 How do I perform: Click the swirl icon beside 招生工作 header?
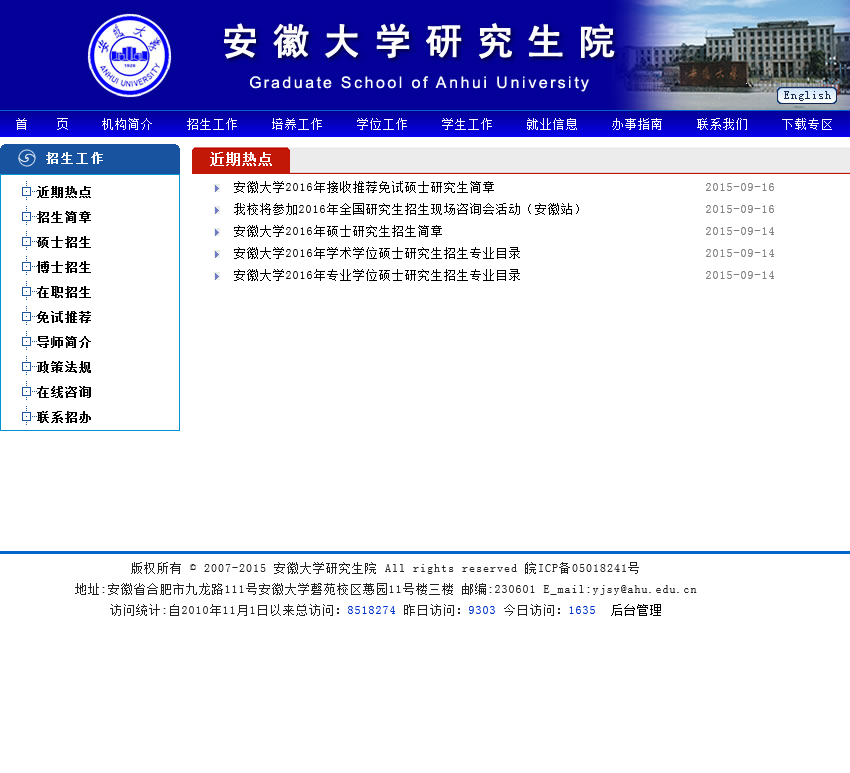point(27,158)
